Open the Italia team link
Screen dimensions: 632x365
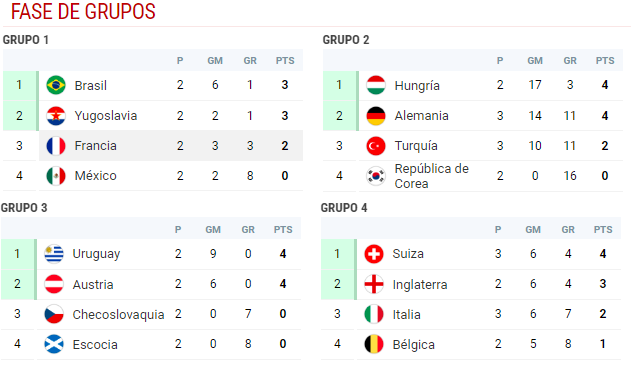tap(406, 314)
